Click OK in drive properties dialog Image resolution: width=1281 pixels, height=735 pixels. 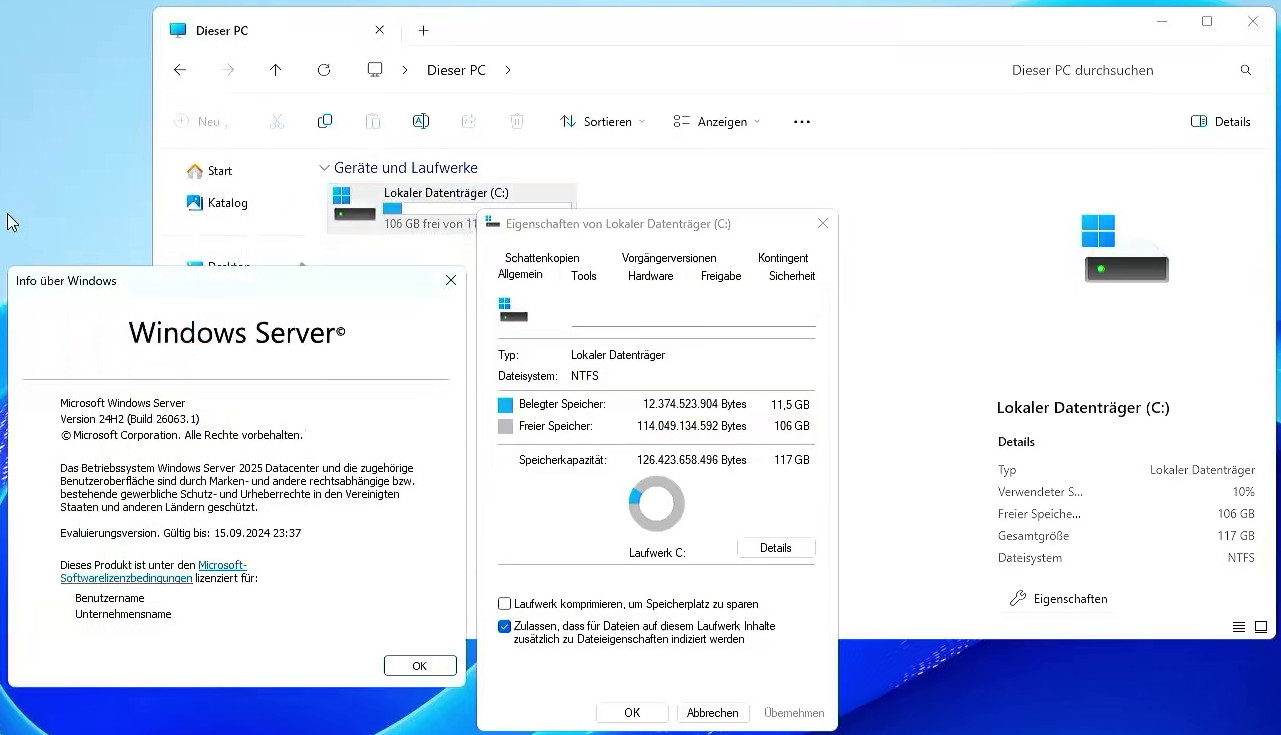pos(632,713)
